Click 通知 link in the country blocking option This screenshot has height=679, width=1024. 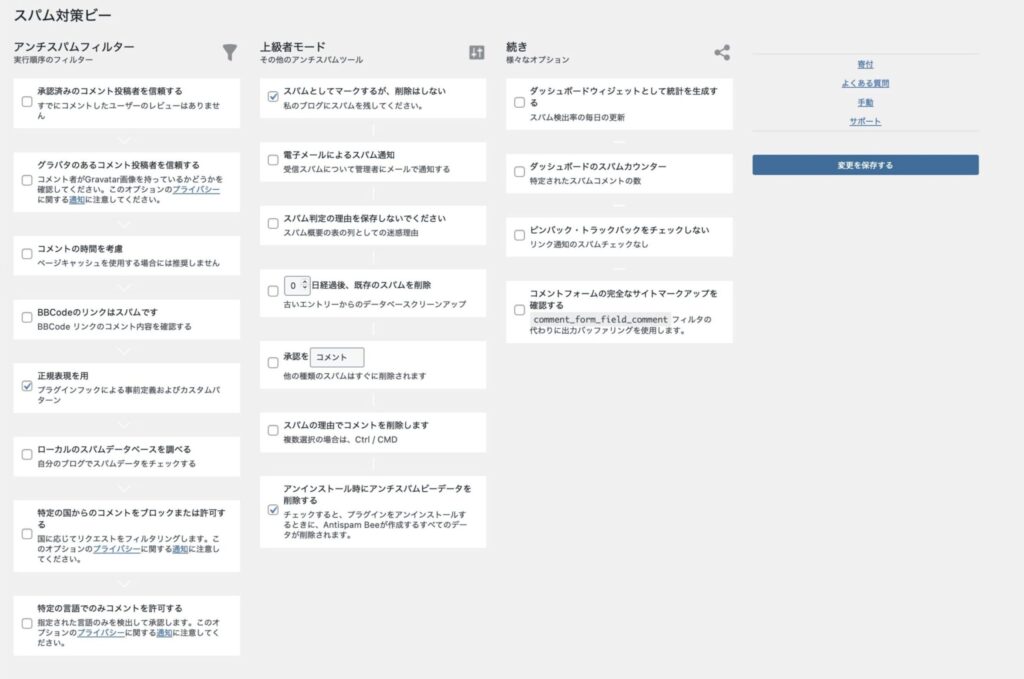point(180,549)
